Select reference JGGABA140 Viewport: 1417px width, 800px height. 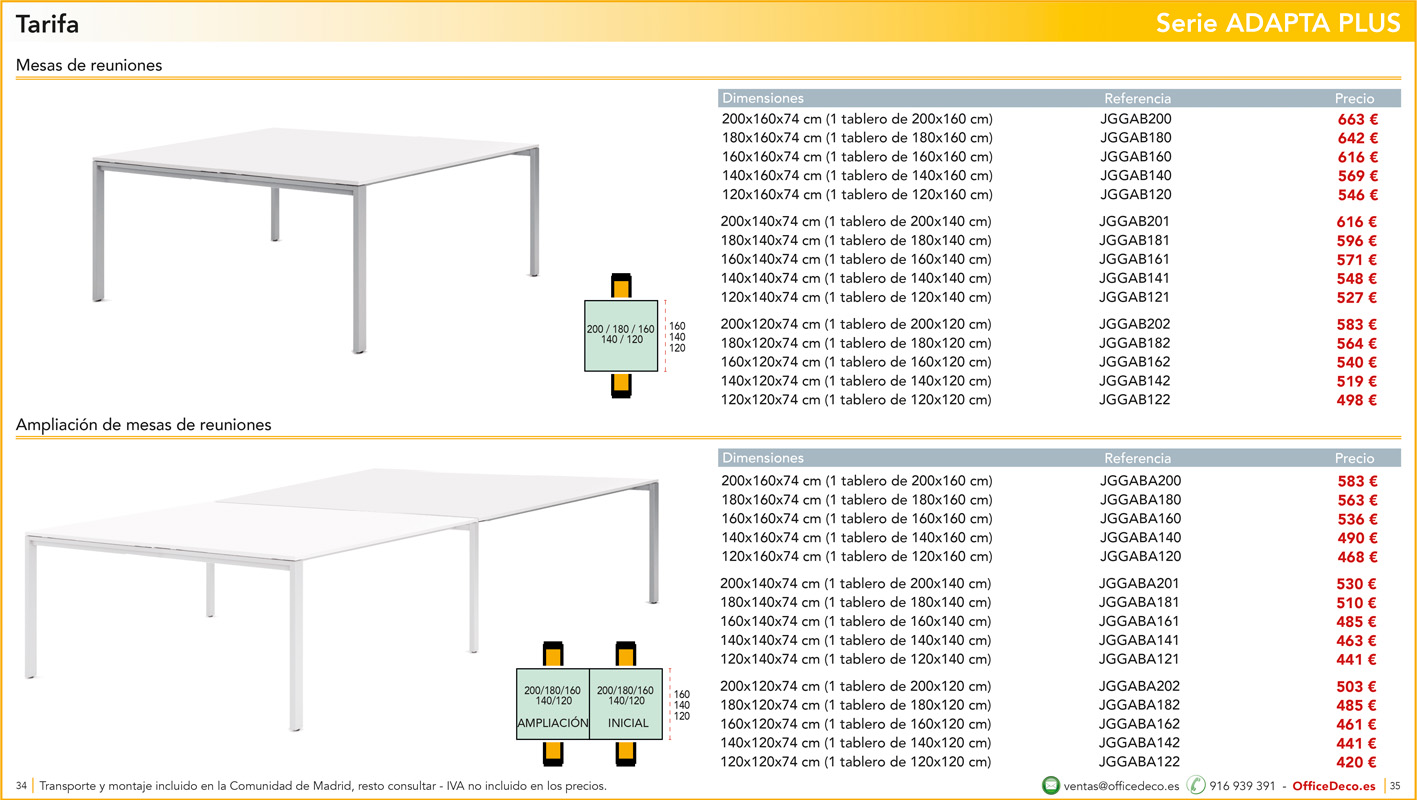click(x=1141, y=538)
